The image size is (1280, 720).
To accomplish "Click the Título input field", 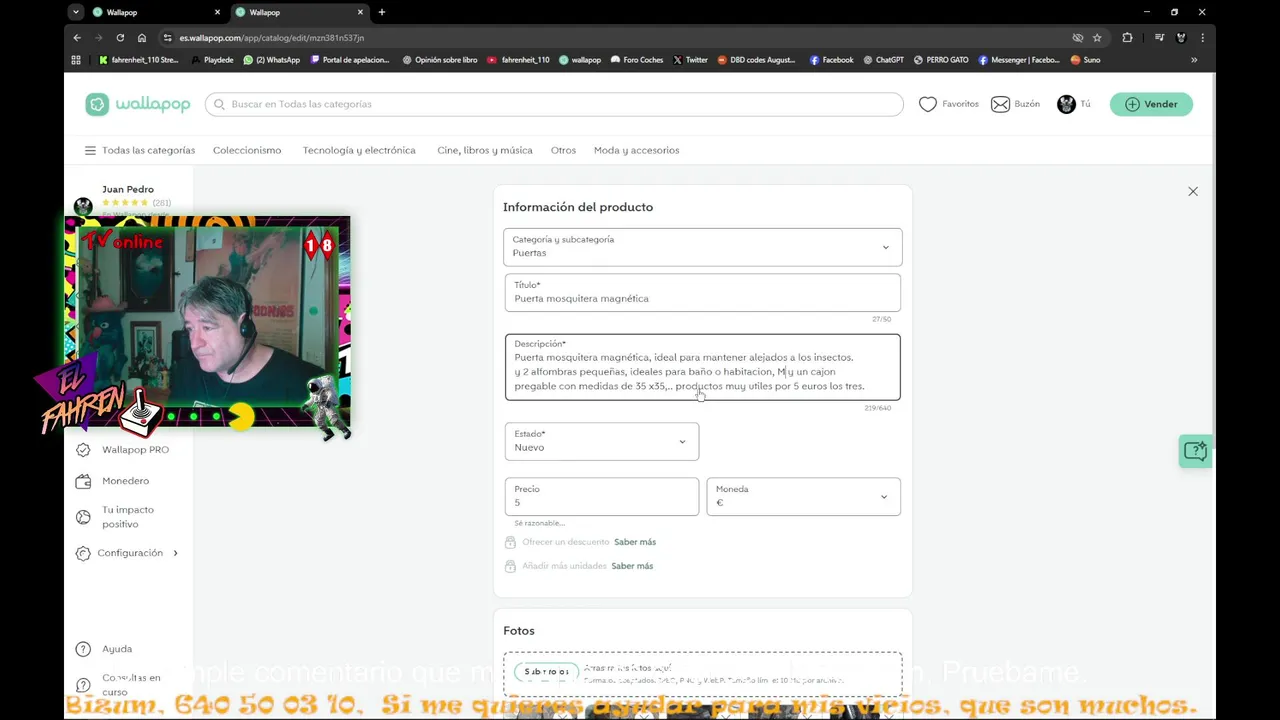I will tap(702, 292).
